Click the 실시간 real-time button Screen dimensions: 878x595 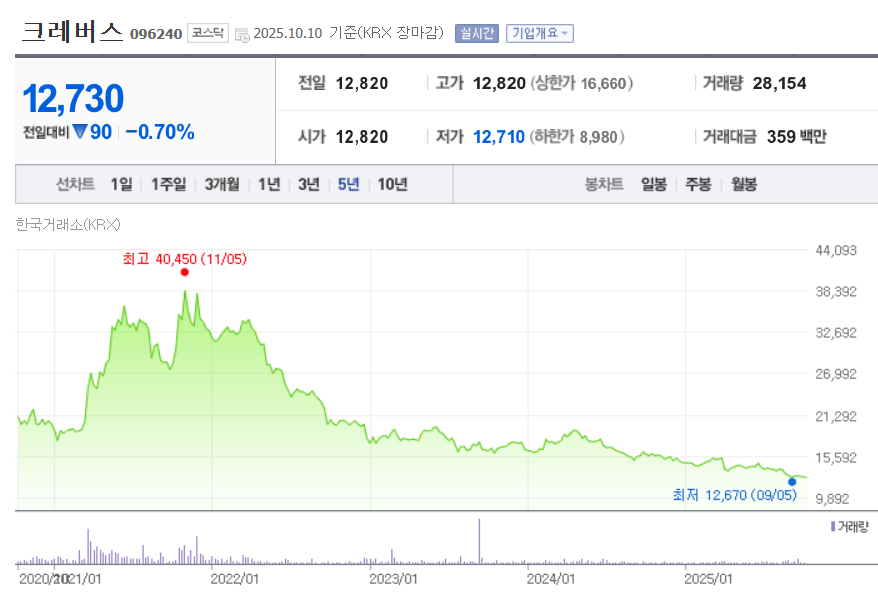click(x=477, y=34)
